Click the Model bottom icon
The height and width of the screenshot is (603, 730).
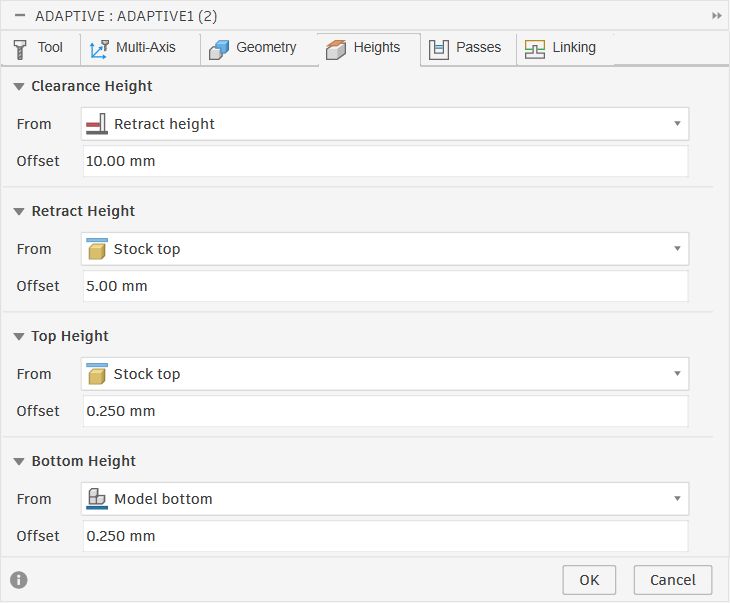[x=97, y=499]
